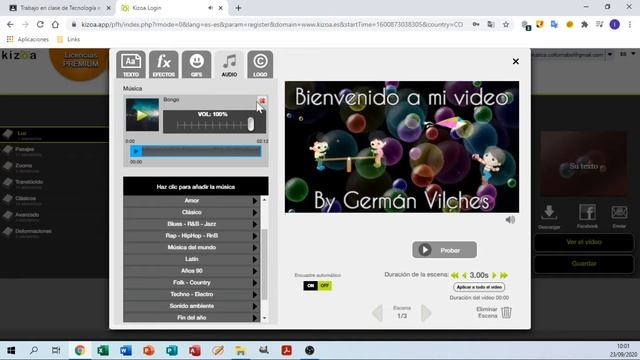Screen dimensions: 640x360
Task: Expand the Folk - Country category
Action: tap(191, 282)
